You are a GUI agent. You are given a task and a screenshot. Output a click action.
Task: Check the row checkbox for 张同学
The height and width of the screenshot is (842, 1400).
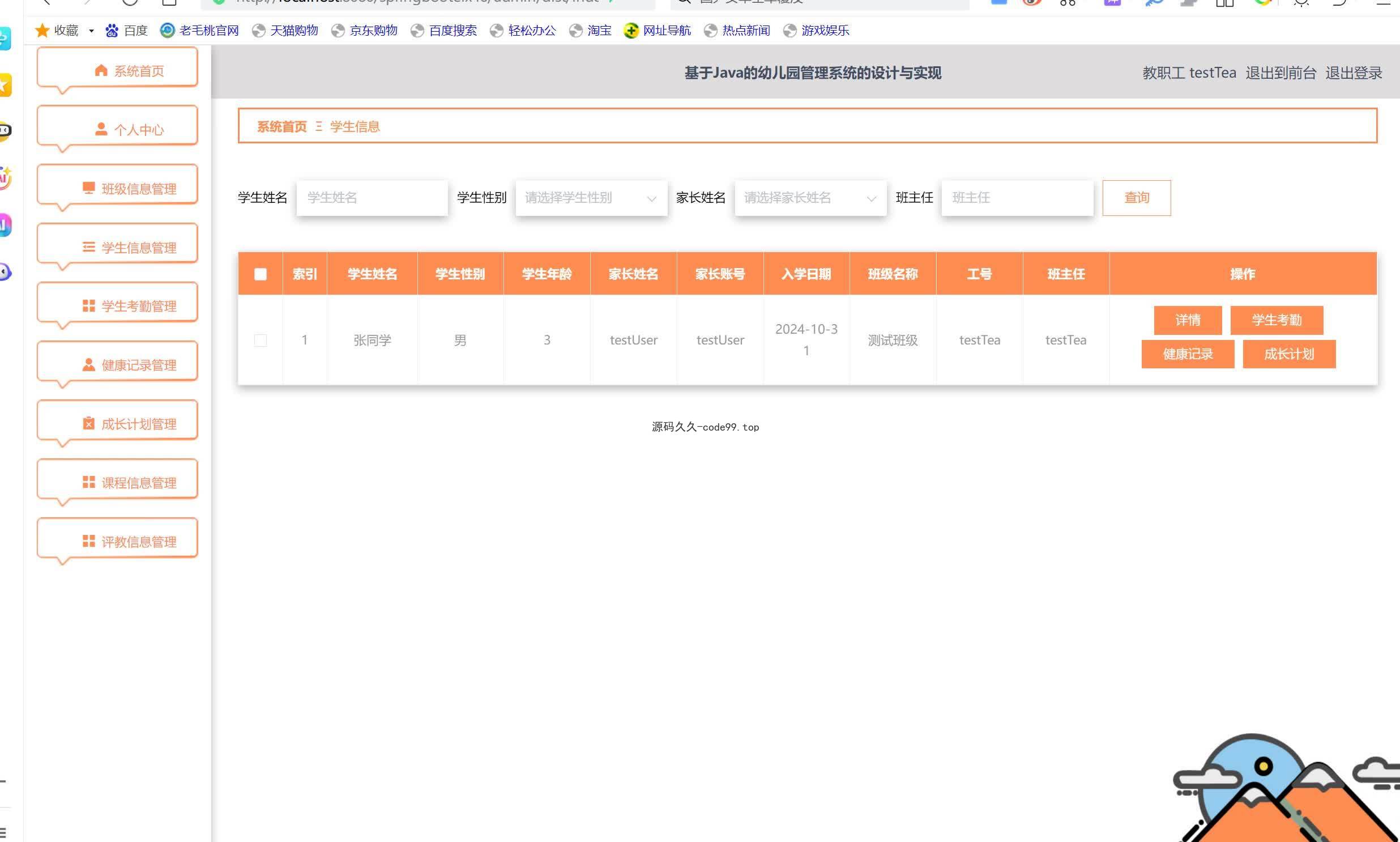click(x=261, y=341)
